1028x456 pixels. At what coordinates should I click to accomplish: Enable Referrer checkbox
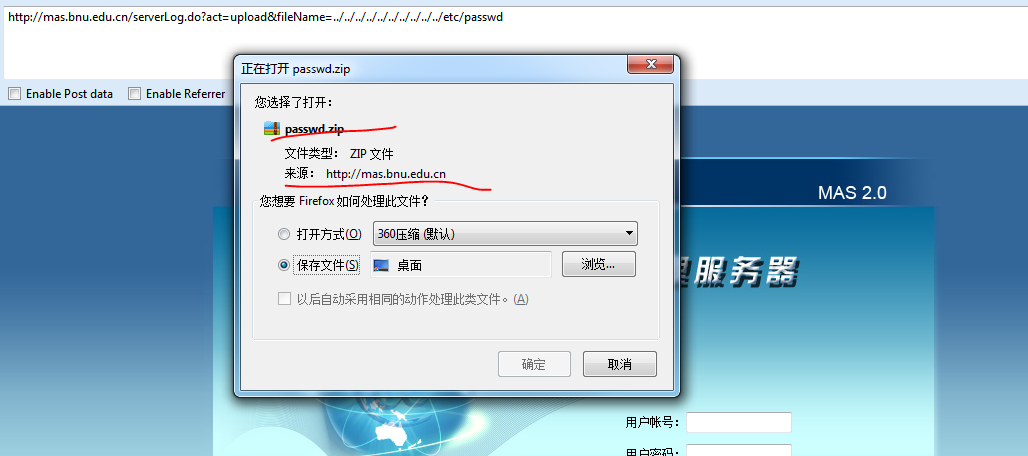(x=134, y=94)
